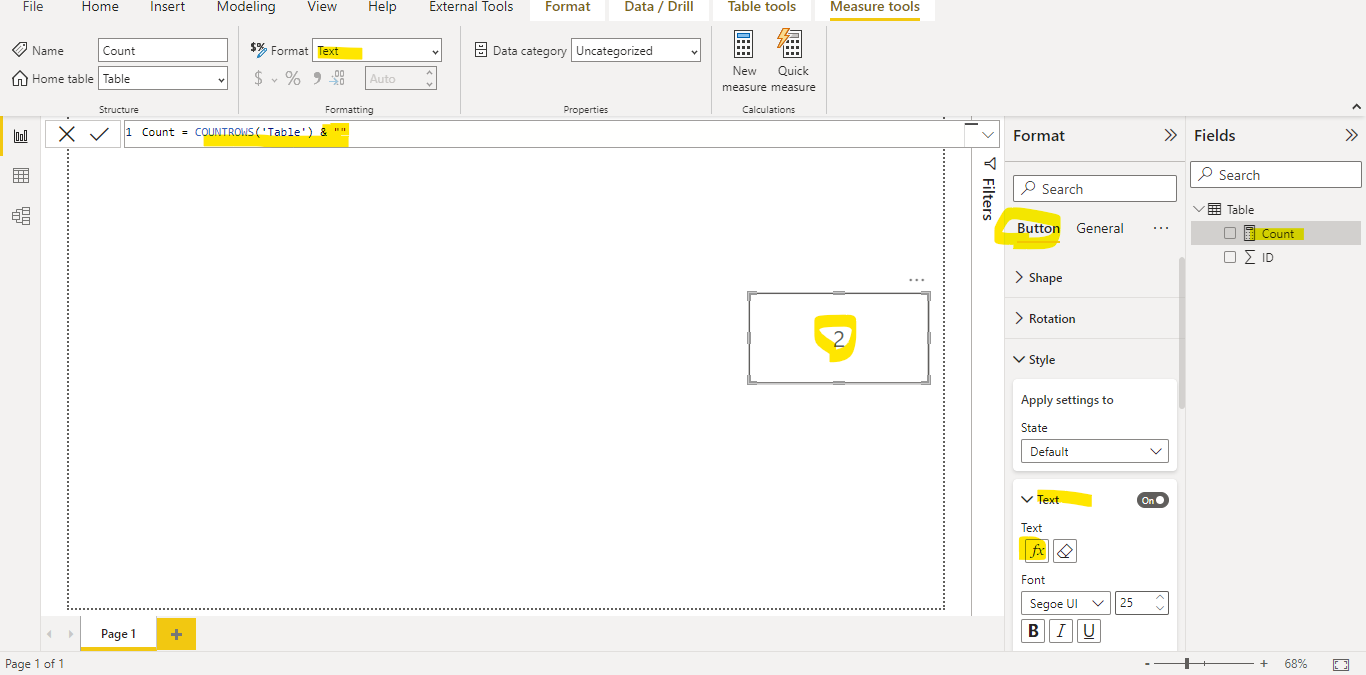This screenshot has width=1366, height=675.
Task: Click fit to page icon
Action: [1341, 664]
